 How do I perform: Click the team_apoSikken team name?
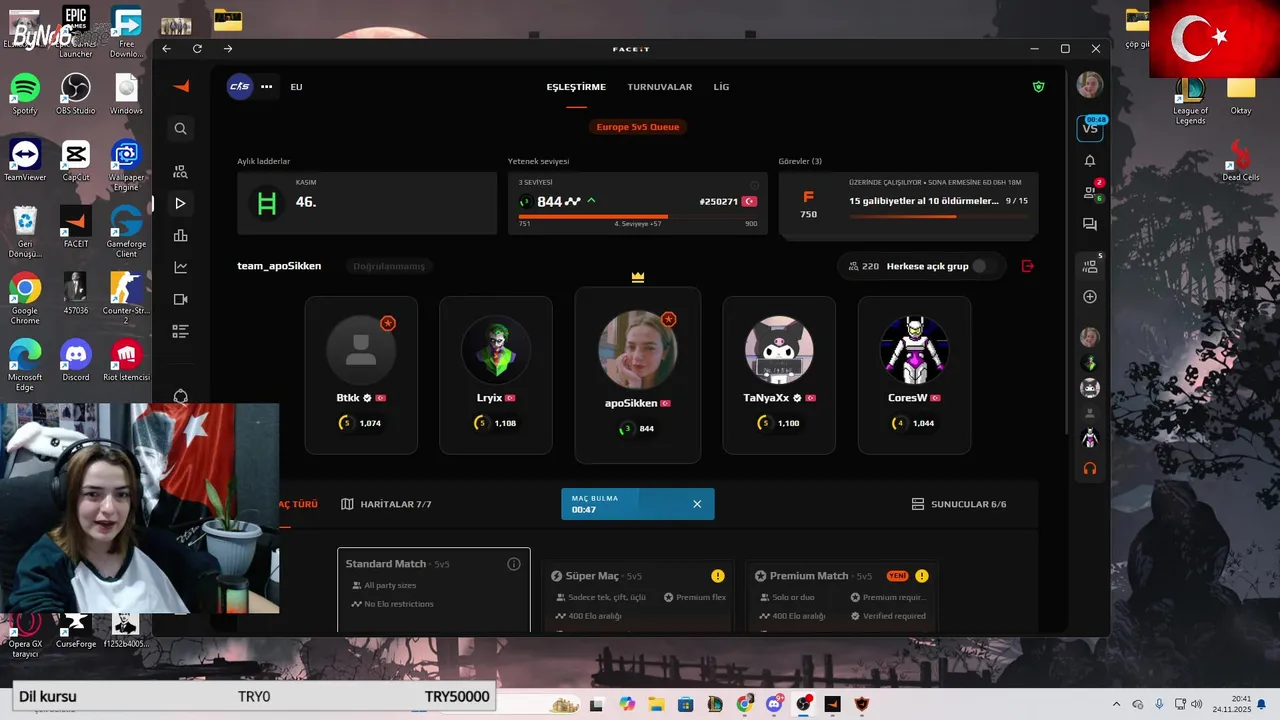(279, 266)
